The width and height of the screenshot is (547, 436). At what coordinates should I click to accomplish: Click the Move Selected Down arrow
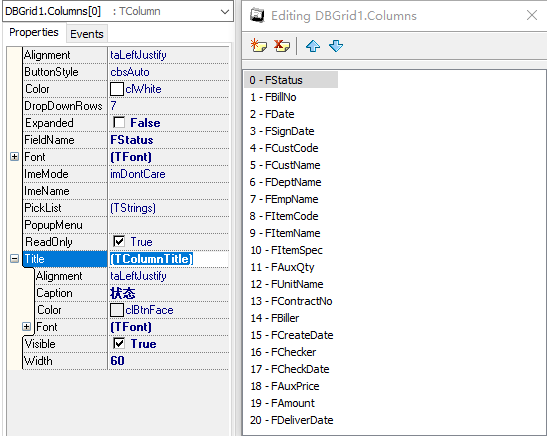[x=336, y=46]
